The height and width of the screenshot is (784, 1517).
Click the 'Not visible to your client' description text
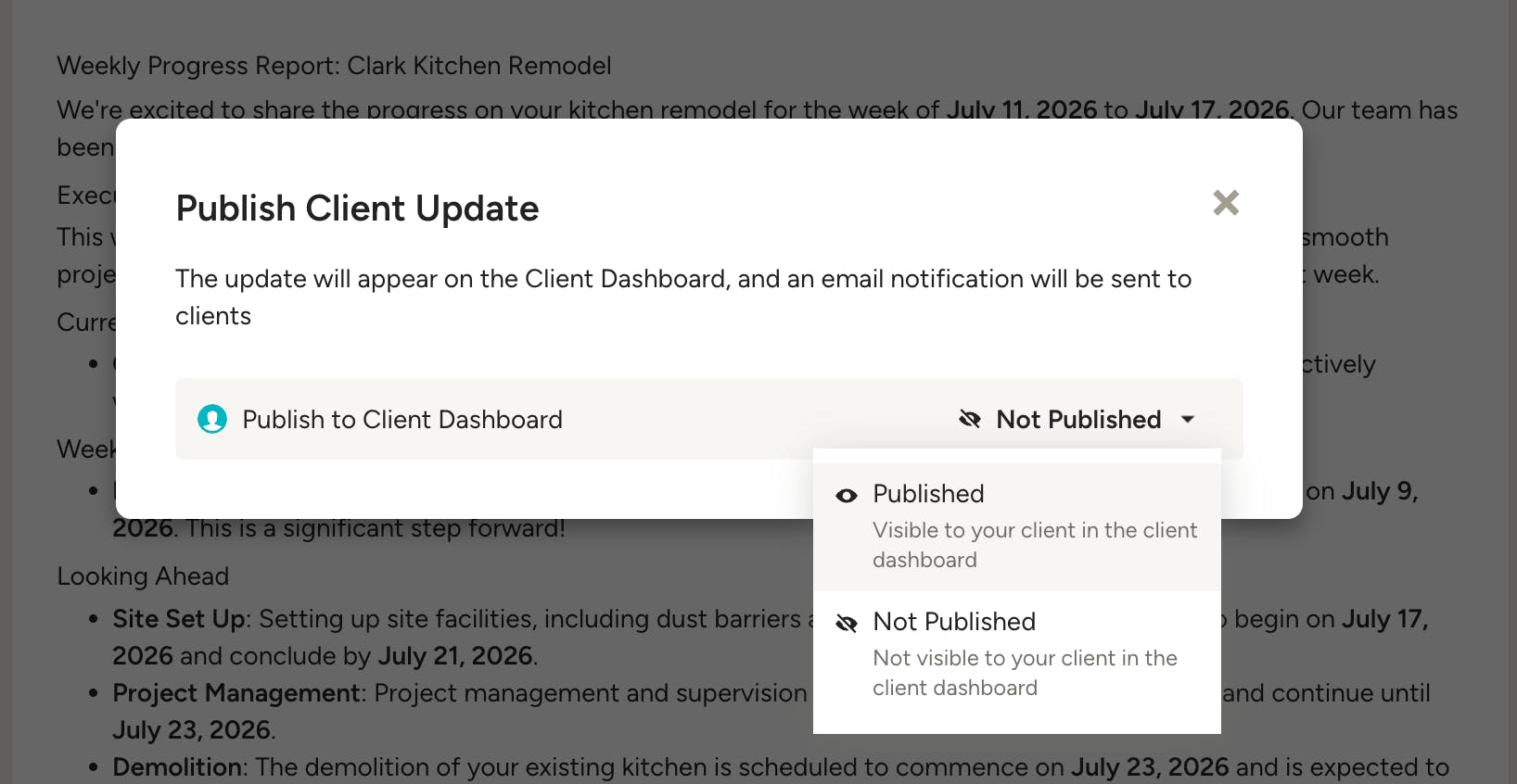coord(1025,673)
